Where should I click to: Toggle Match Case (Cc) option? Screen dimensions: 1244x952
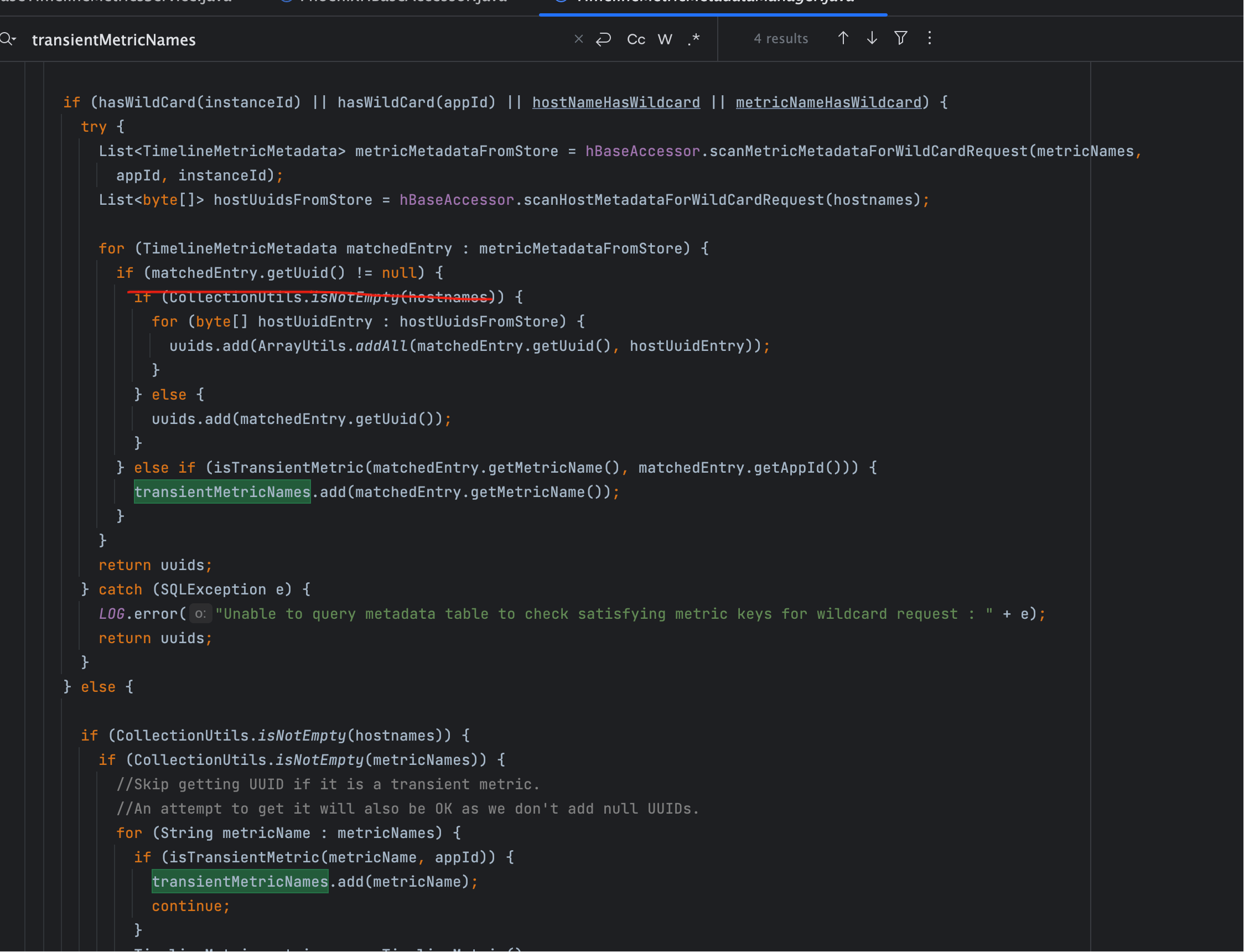point(636,39)
